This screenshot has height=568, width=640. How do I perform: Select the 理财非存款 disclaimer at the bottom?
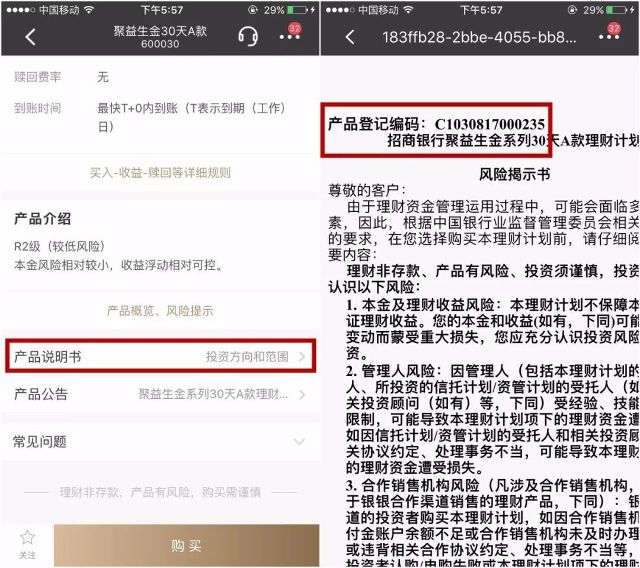click(x=160, y=492)
